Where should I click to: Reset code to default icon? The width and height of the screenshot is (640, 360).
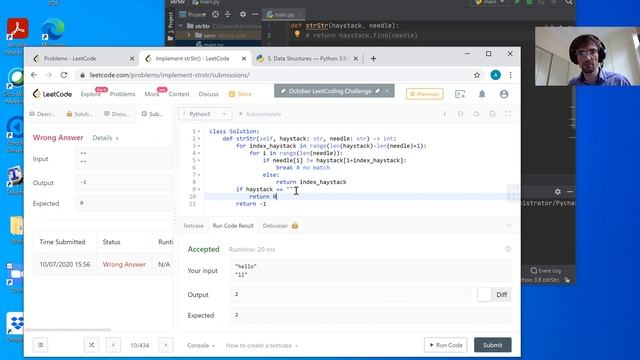tap(476, 114)
